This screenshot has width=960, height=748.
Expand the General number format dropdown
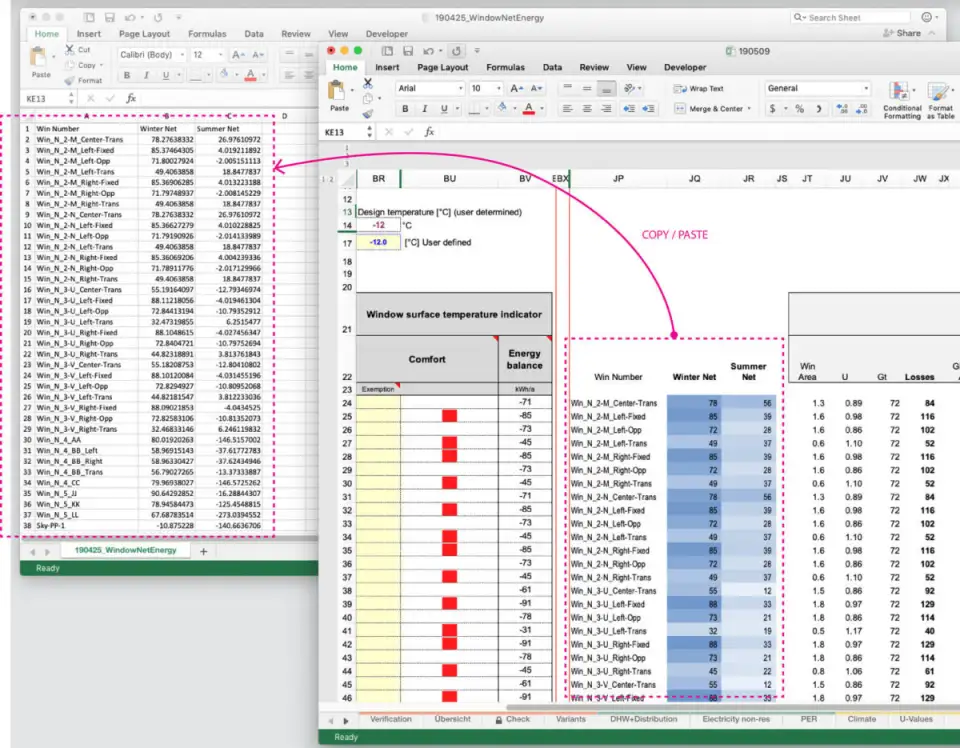865,88
